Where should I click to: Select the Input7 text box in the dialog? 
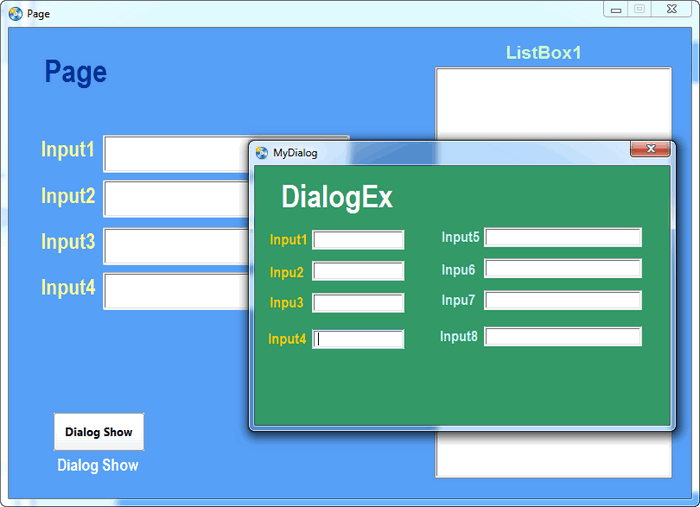pyautogui.click(x=563, y=301)
